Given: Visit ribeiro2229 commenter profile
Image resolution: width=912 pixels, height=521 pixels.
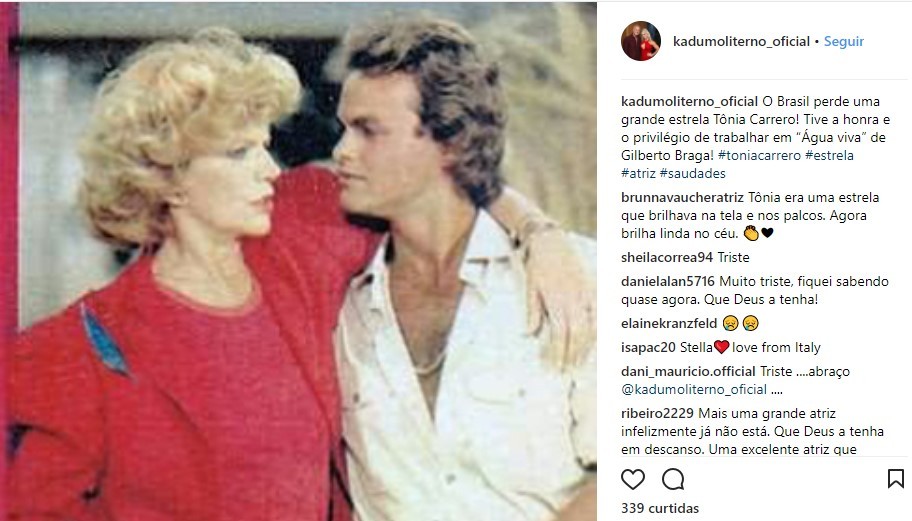Looking at the screenshot, I should click(657, 413).
